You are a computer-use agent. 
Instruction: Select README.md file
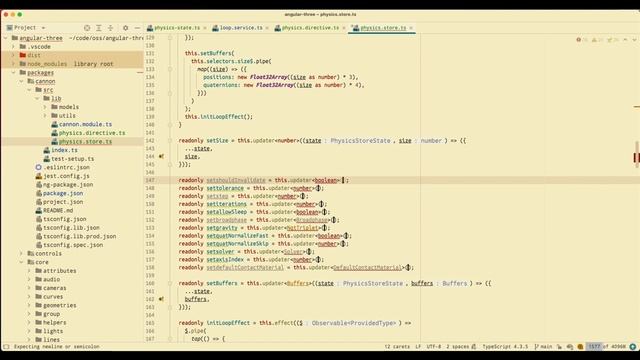pyautogui.click(x=58, y=210)
